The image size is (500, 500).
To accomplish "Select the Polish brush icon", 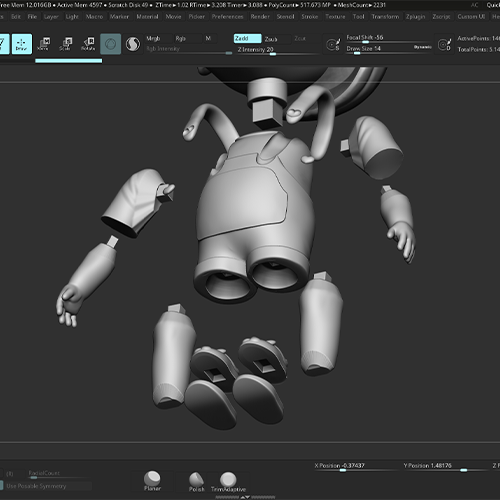I will click(197, 482).
